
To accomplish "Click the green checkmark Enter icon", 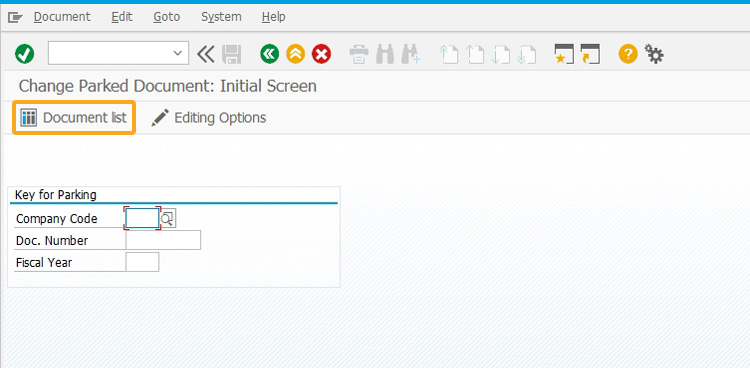I will coord(24,54).
